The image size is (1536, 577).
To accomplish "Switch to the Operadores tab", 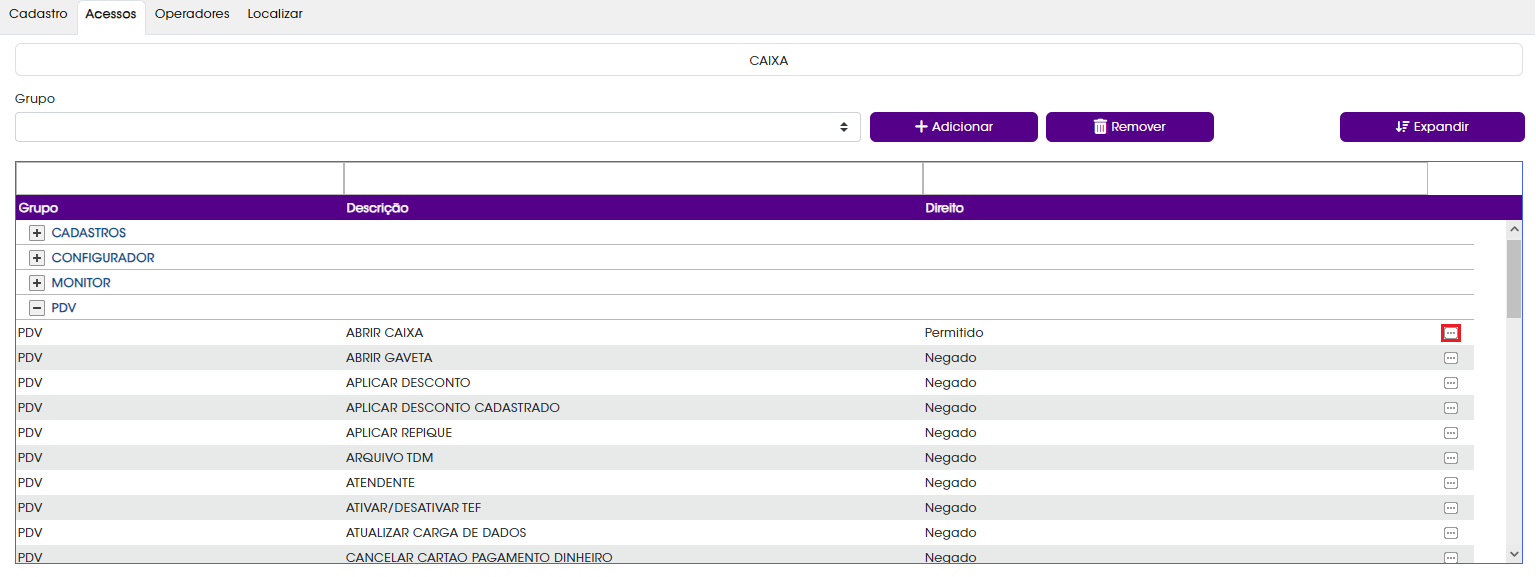I will pos(192,15).
